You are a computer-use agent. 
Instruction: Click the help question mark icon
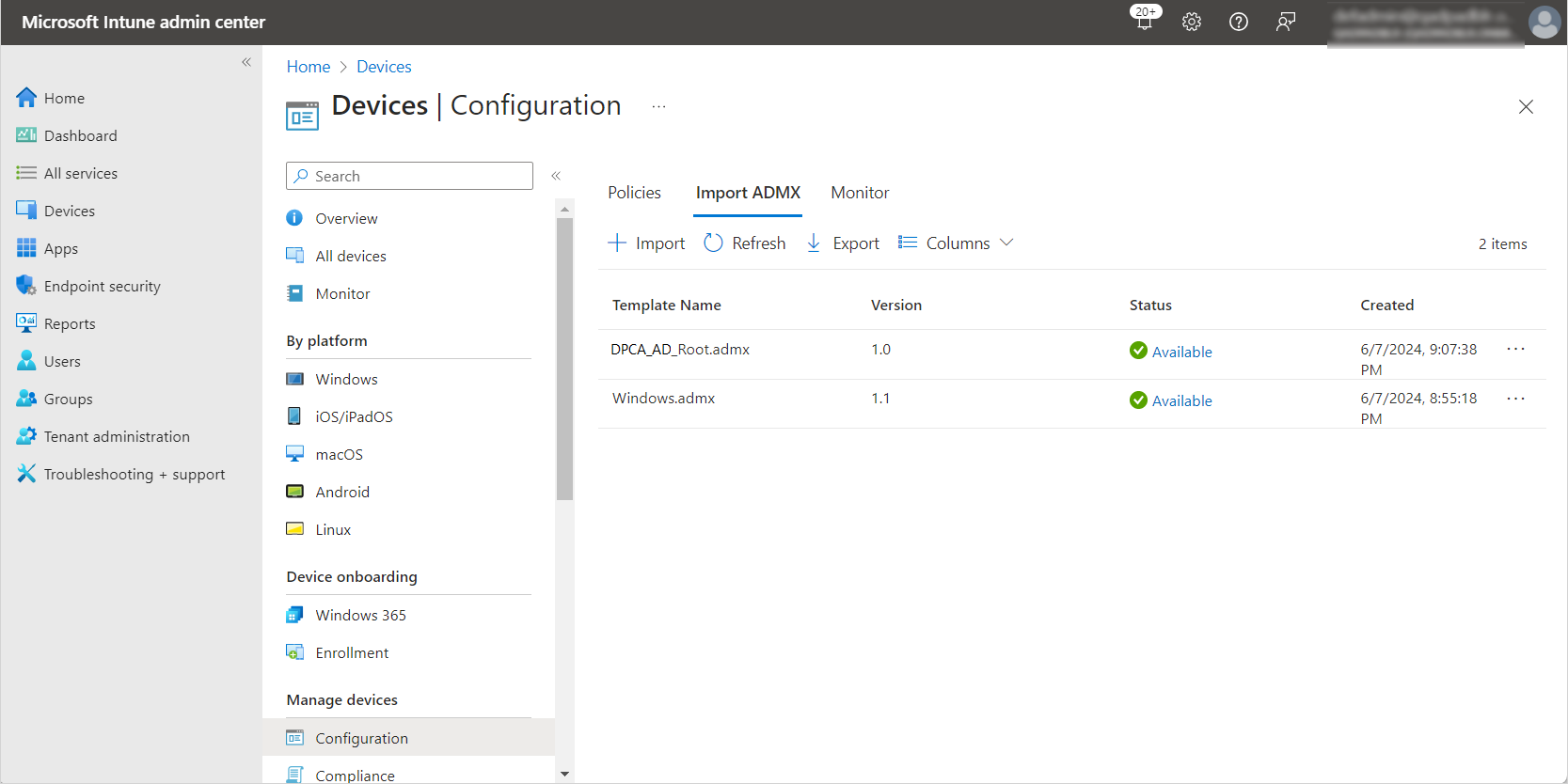click(1239, 22)
